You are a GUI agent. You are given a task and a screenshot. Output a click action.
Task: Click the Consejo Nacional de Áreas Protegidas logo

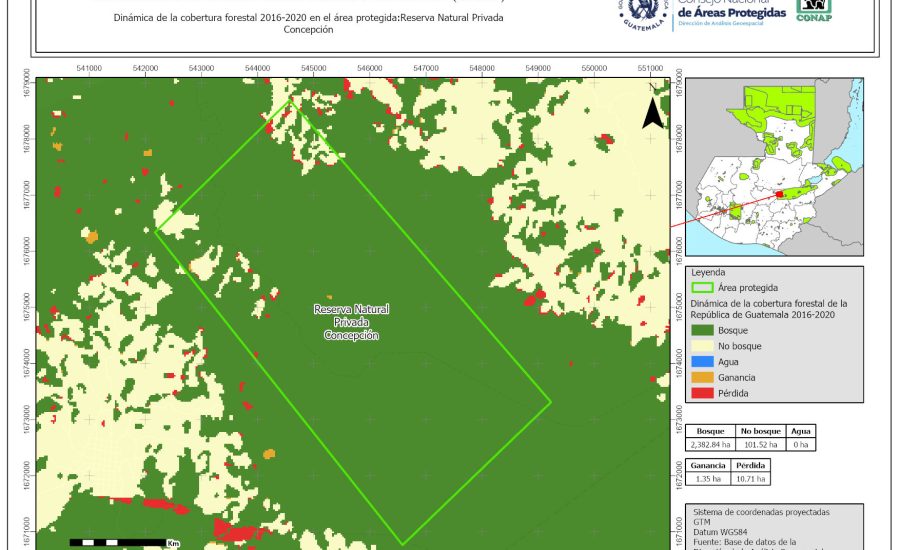(728, 14)
